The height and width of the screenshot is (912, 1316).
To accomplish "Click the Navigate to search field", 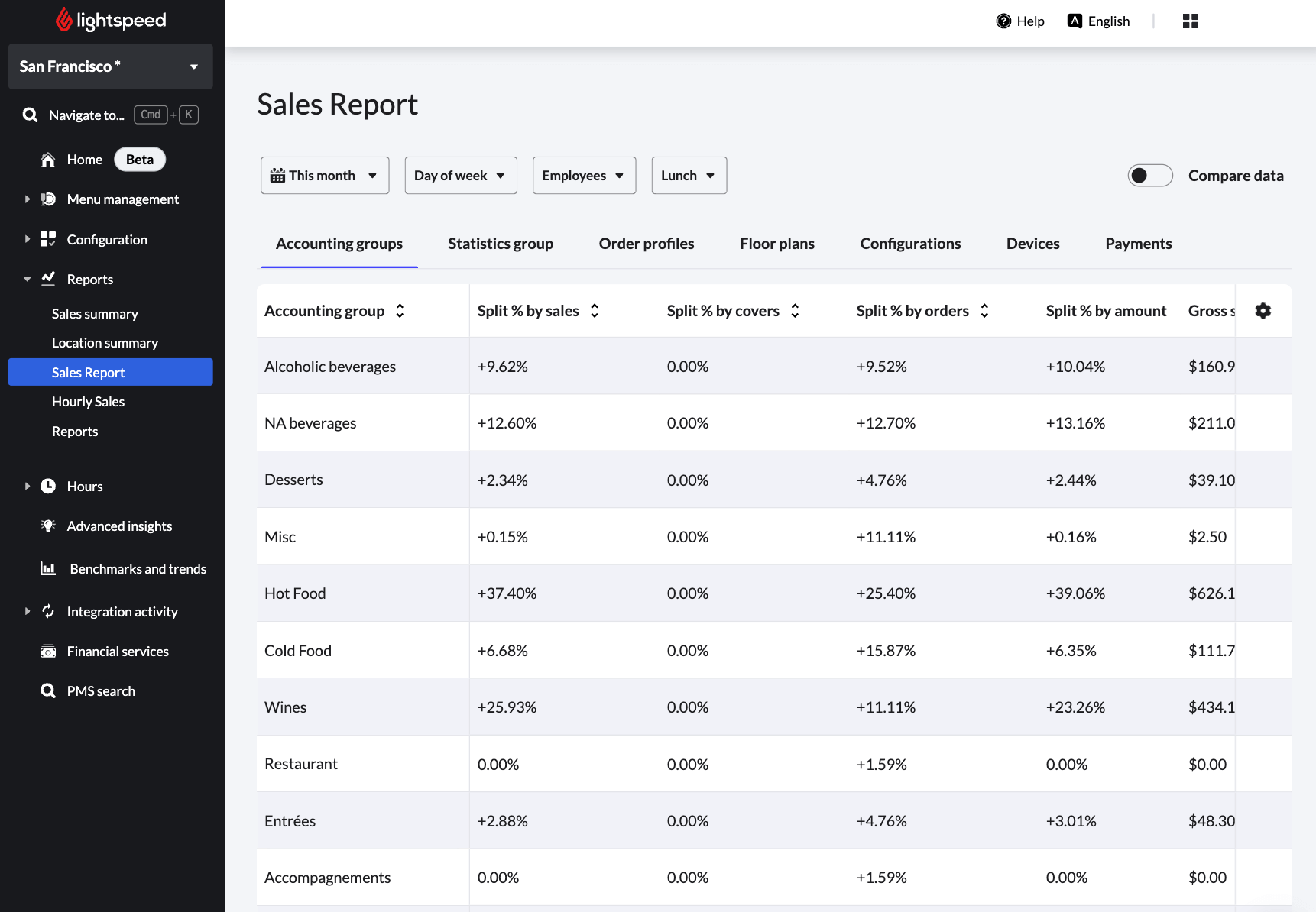I will tap(86, 115).
